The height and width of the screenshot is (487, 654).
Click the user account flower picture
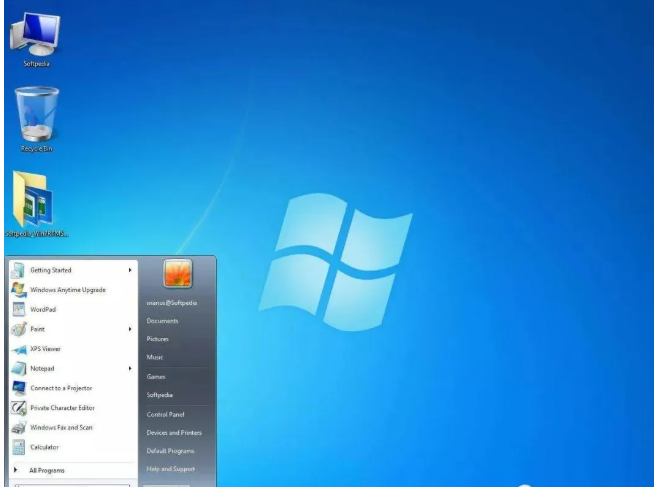(178, 274)
